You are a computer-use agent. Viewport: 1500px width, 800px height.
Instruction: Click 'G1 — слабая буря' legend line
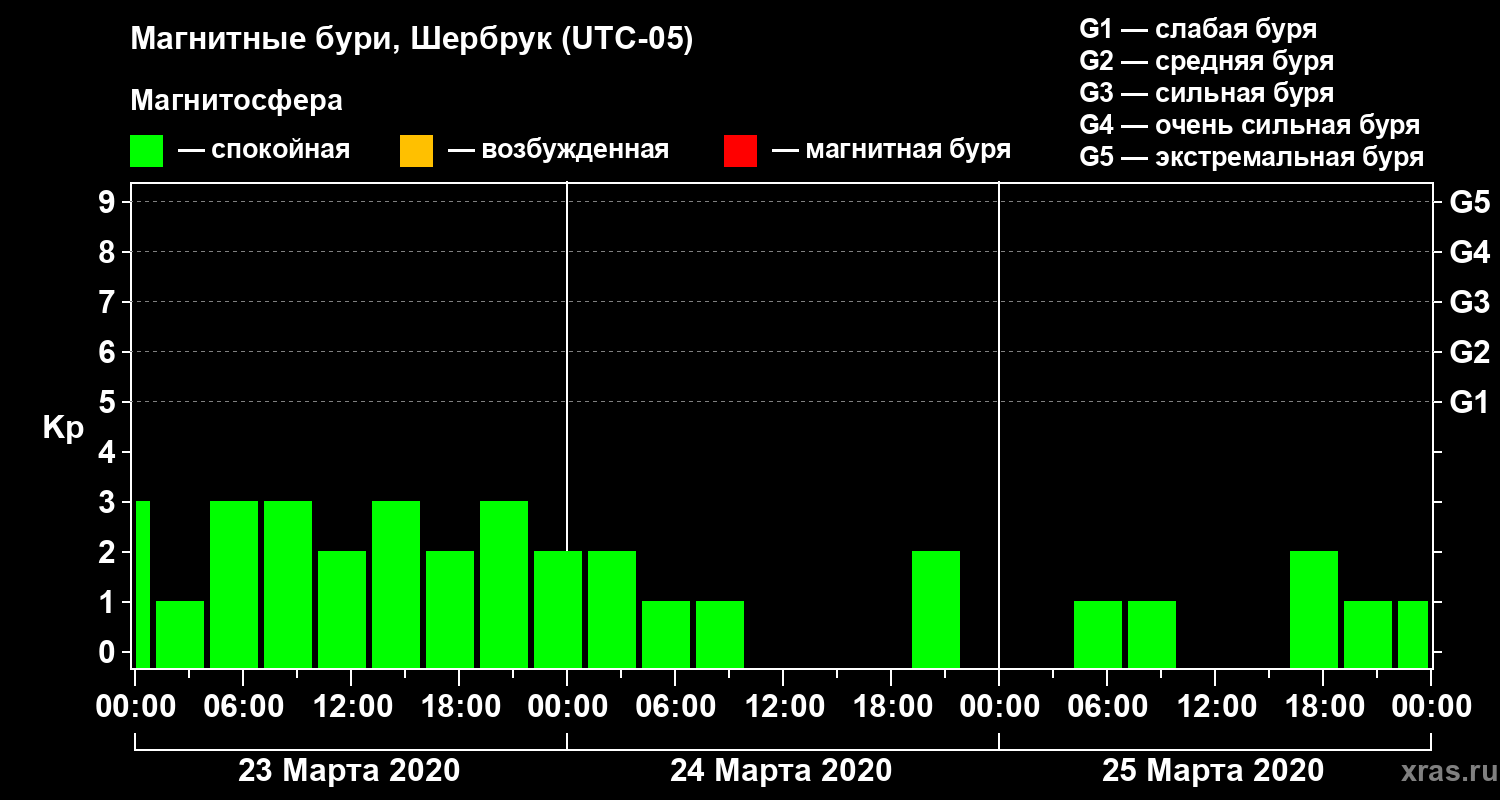1198,28
